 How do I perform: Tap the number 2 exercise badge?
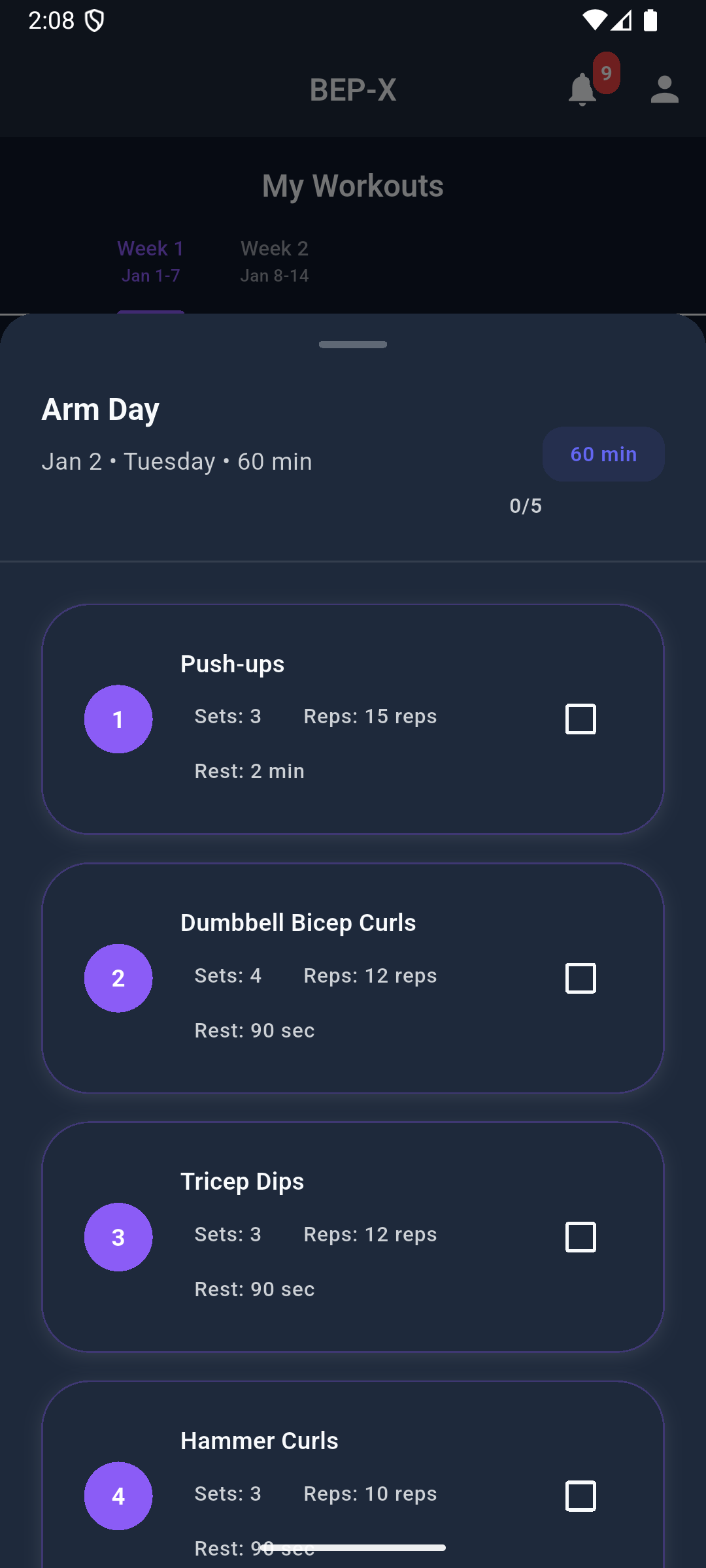118,978
